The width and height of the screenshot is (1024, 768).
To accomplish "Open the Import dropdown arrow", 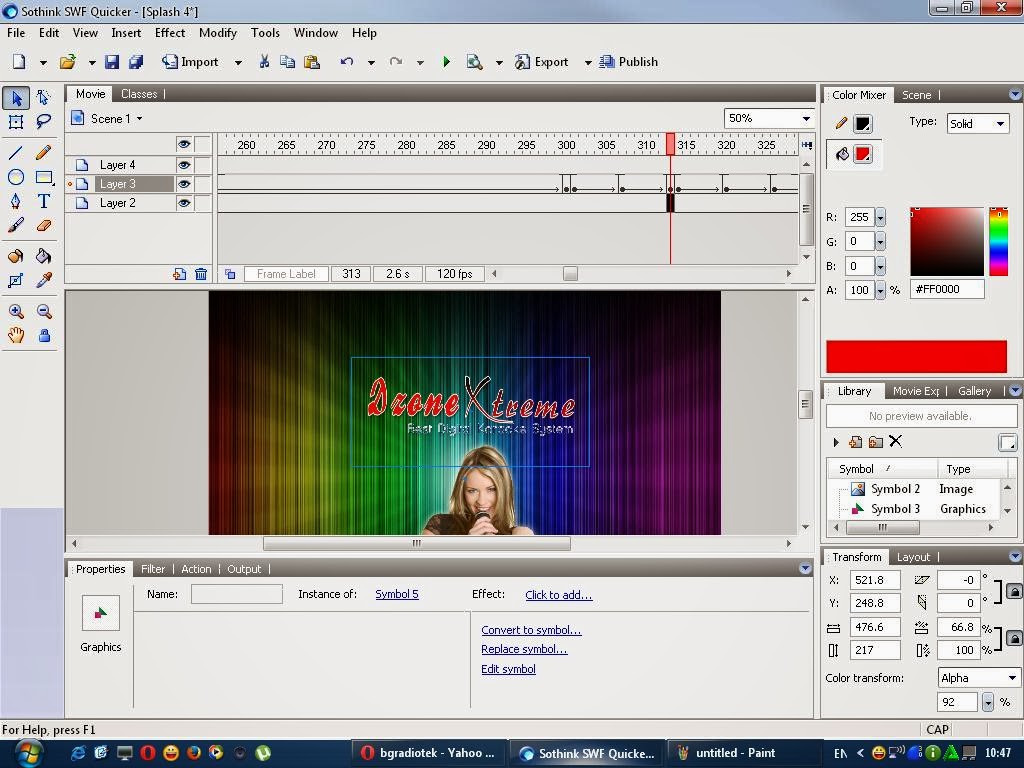I will pyautogui.click(x=238, y=63).
